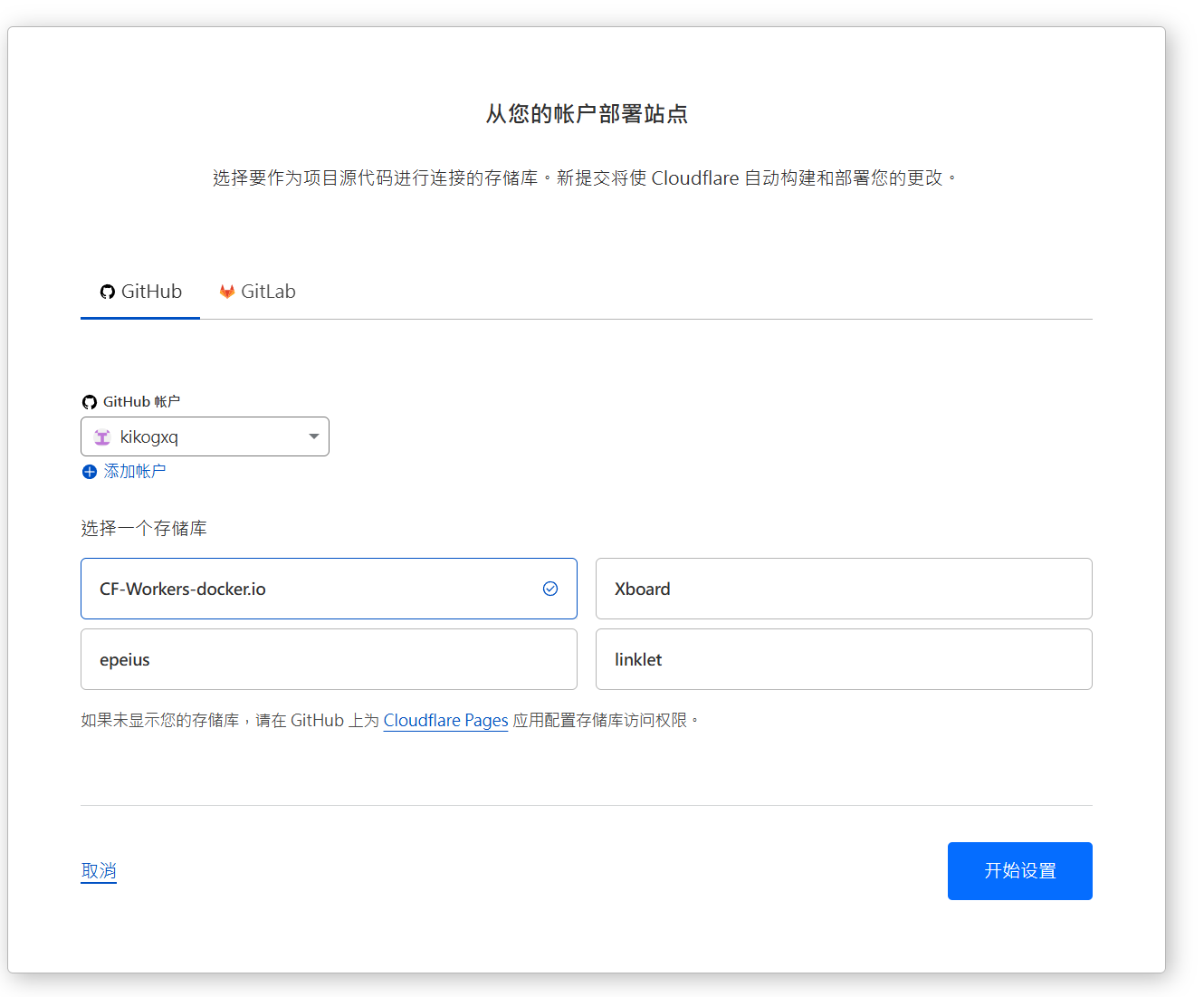Click the GitLab fox logo icon
This screenshot has width=1204, height=997.
[227, 292]
